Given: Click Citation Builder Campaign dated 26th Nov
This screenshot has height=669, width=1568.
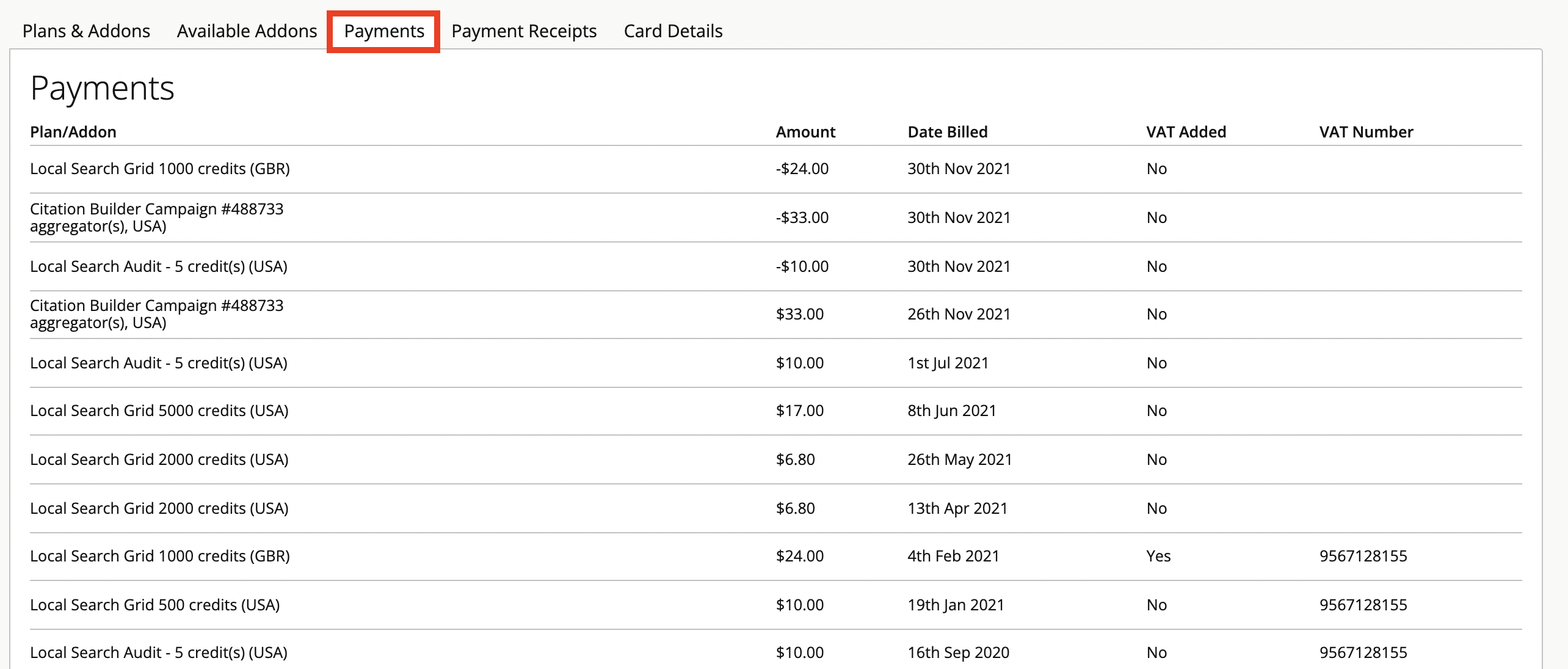Looking at the screenshot, I should [x=157, y=314].
